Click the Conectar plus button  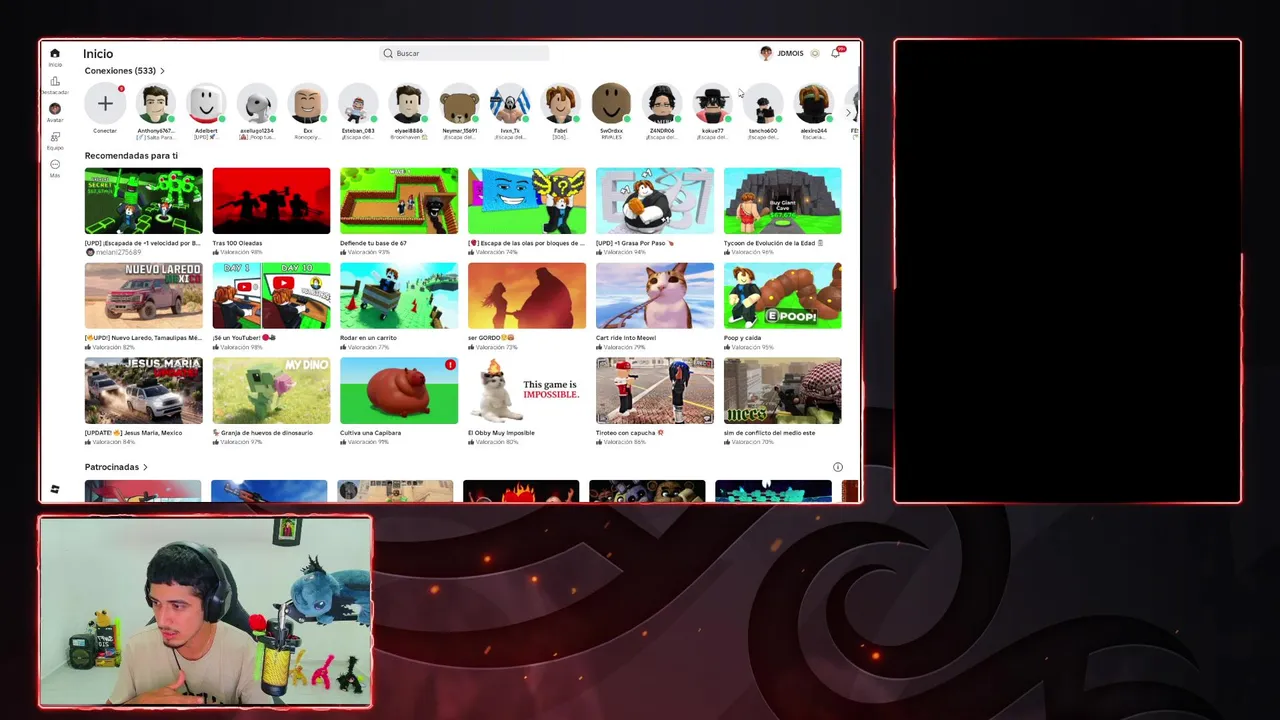tap(105, 104)
